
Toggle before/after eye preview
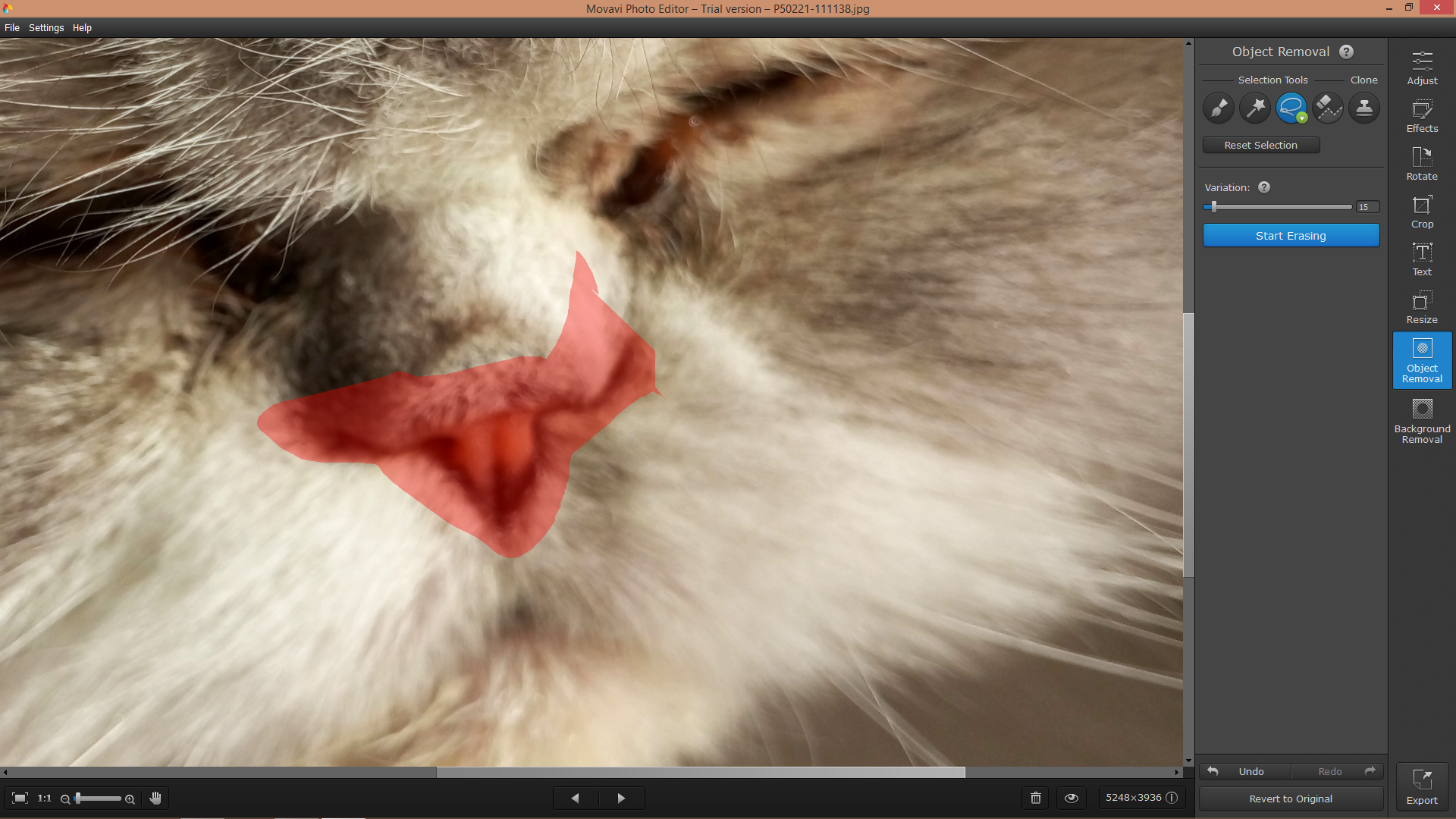pos(1072,798)
